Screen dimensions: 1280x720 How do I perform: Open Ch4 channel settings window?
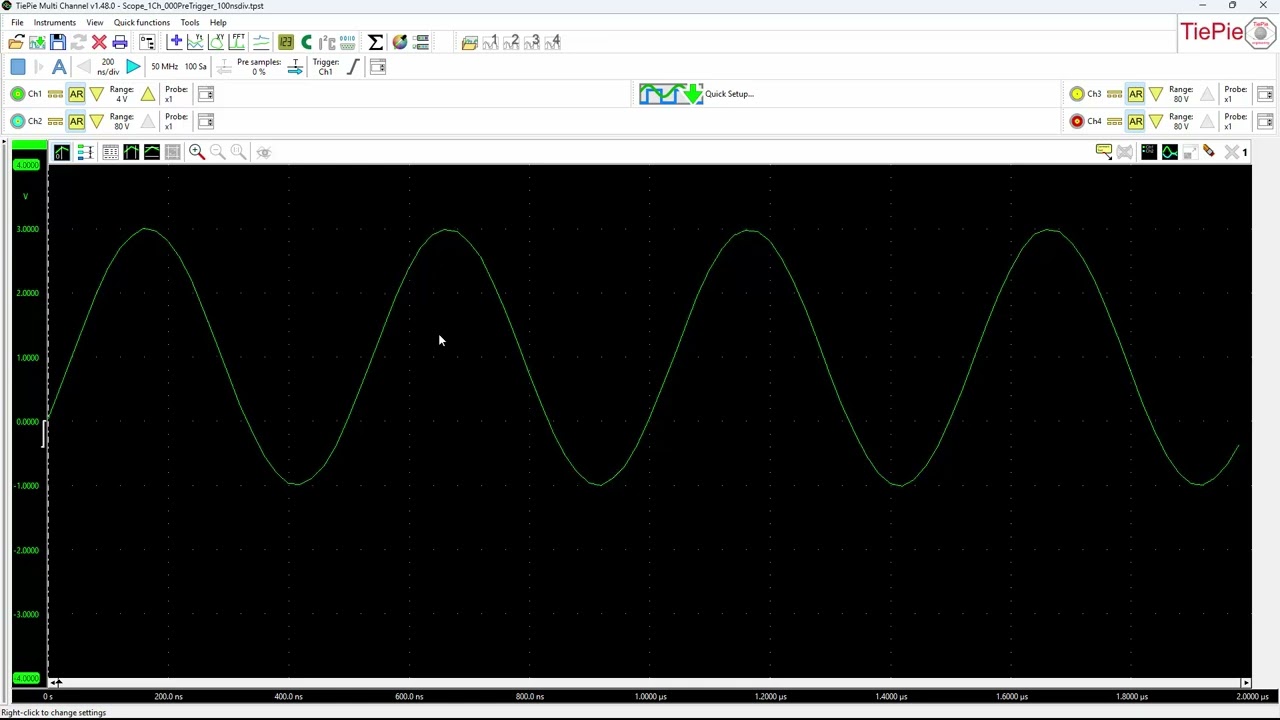click(x=1265, y=122)
